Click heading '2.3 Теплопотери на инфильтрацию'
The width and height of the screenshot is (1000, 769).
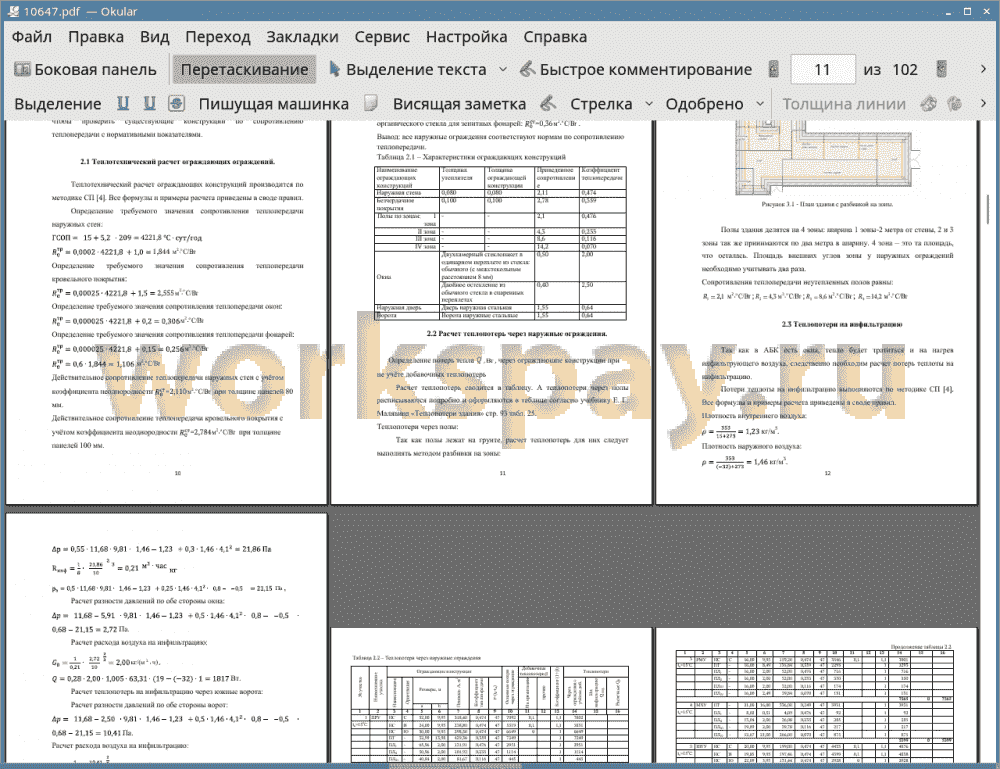(x=842, y=324)
